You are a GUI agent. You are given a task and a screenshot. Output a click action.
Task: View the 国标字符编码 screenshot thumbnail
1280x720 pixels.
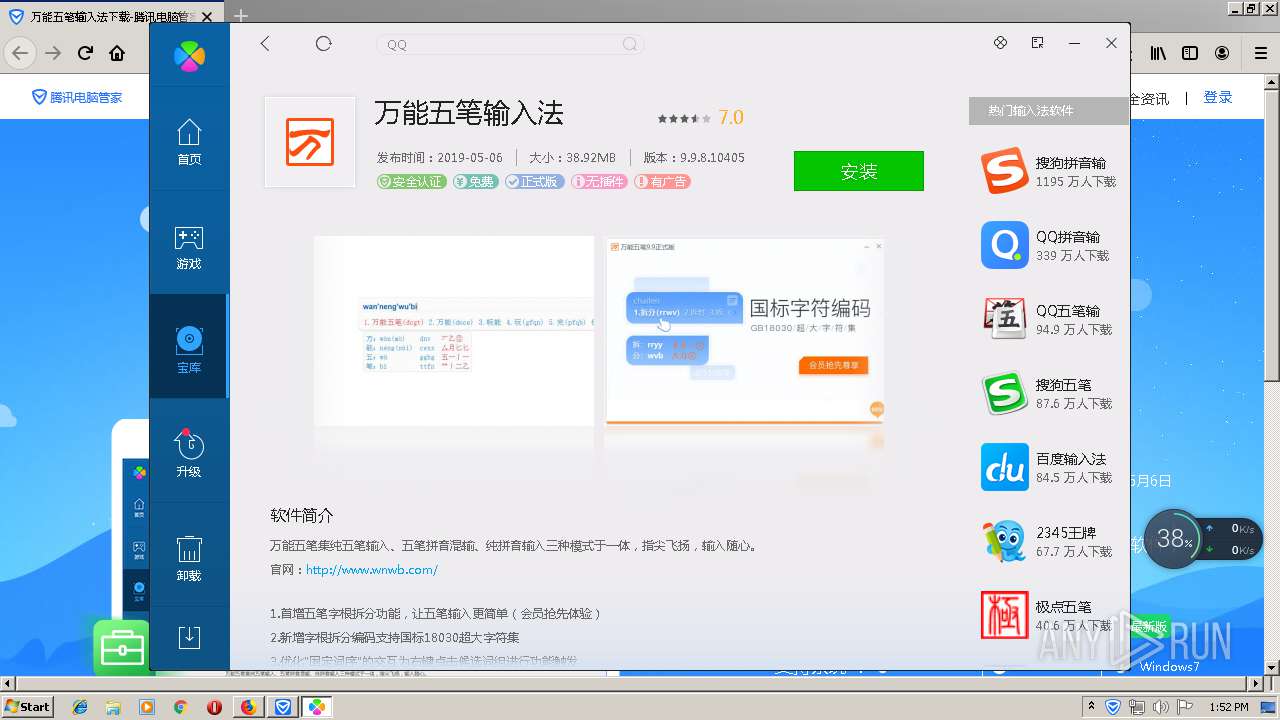[745, 330]
